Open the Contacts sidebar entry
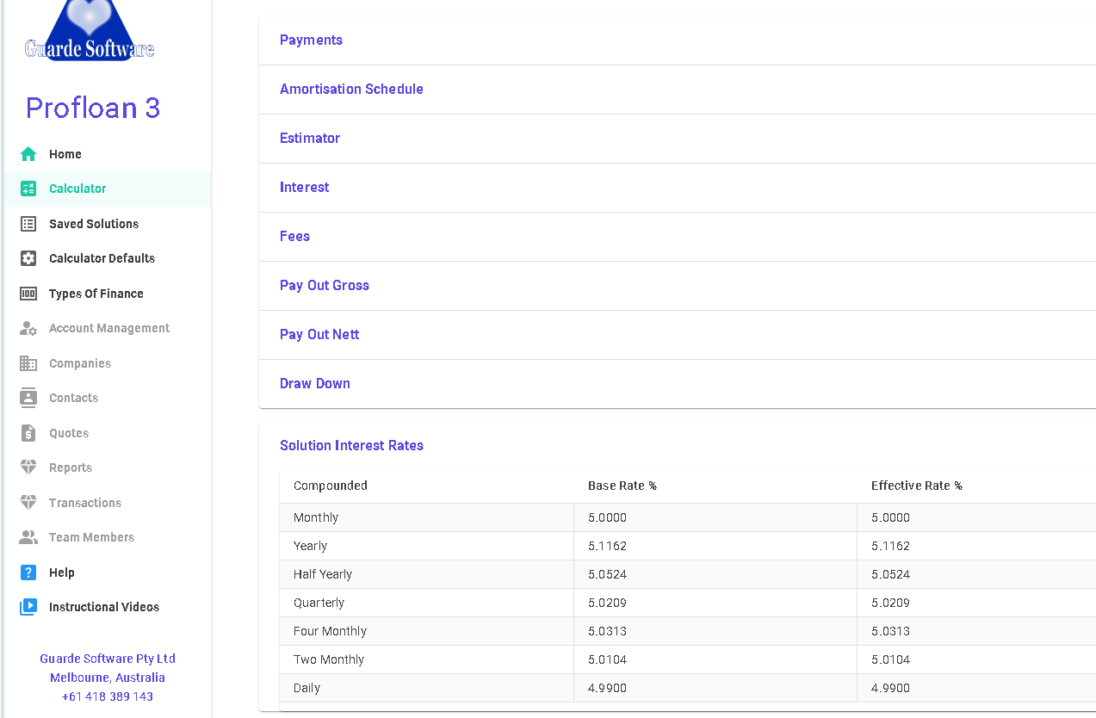1096x718 pixels. point(73,398)
